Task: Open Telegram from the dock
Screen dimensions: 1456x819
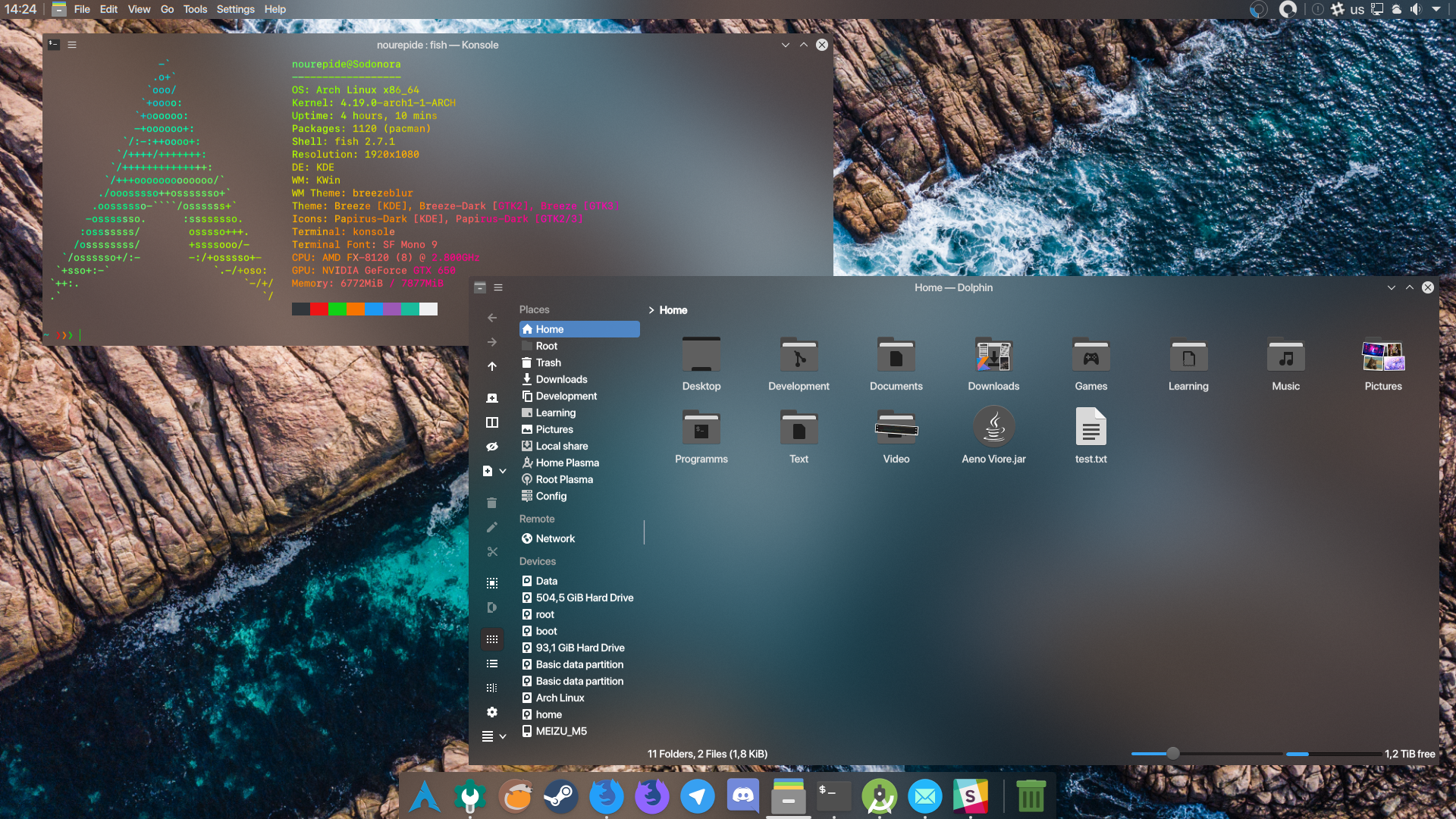Action: 697,796
